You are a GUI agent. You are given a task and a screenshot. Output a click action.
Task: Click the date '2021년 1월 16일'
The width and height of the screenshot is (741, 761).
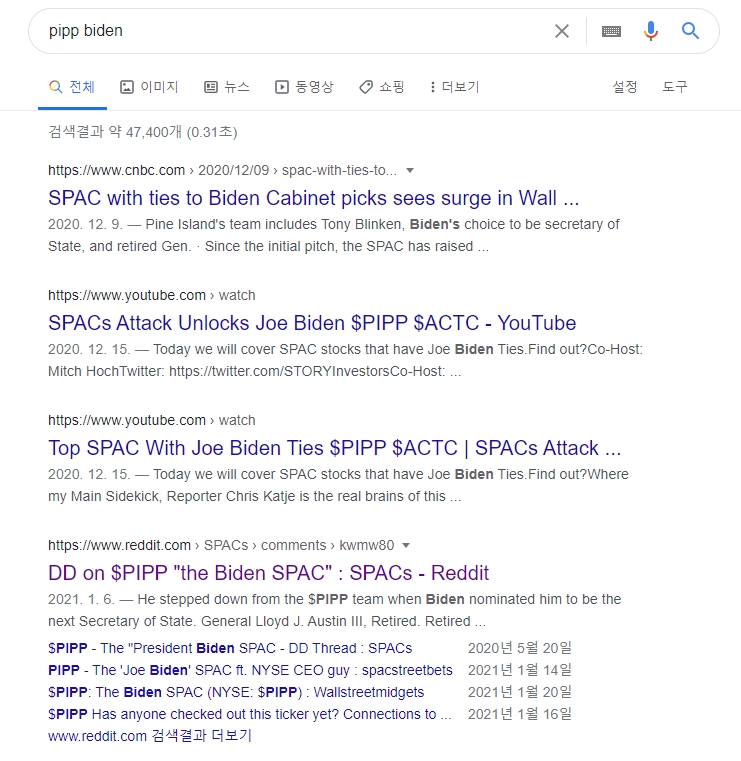[520, 714]
